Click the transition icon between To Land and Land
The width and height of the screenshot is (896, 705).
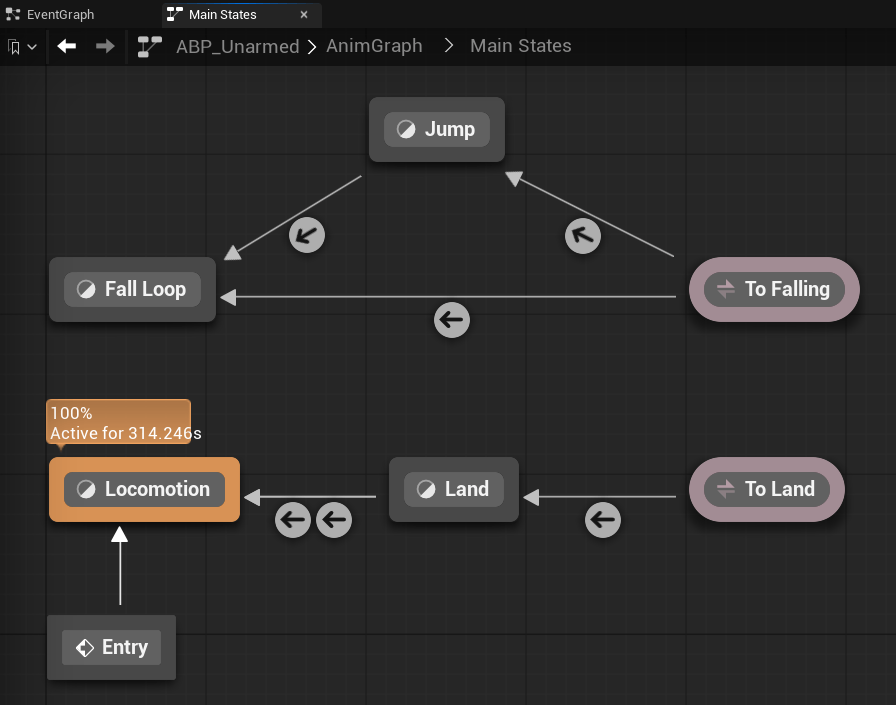(x=602, y=520)
